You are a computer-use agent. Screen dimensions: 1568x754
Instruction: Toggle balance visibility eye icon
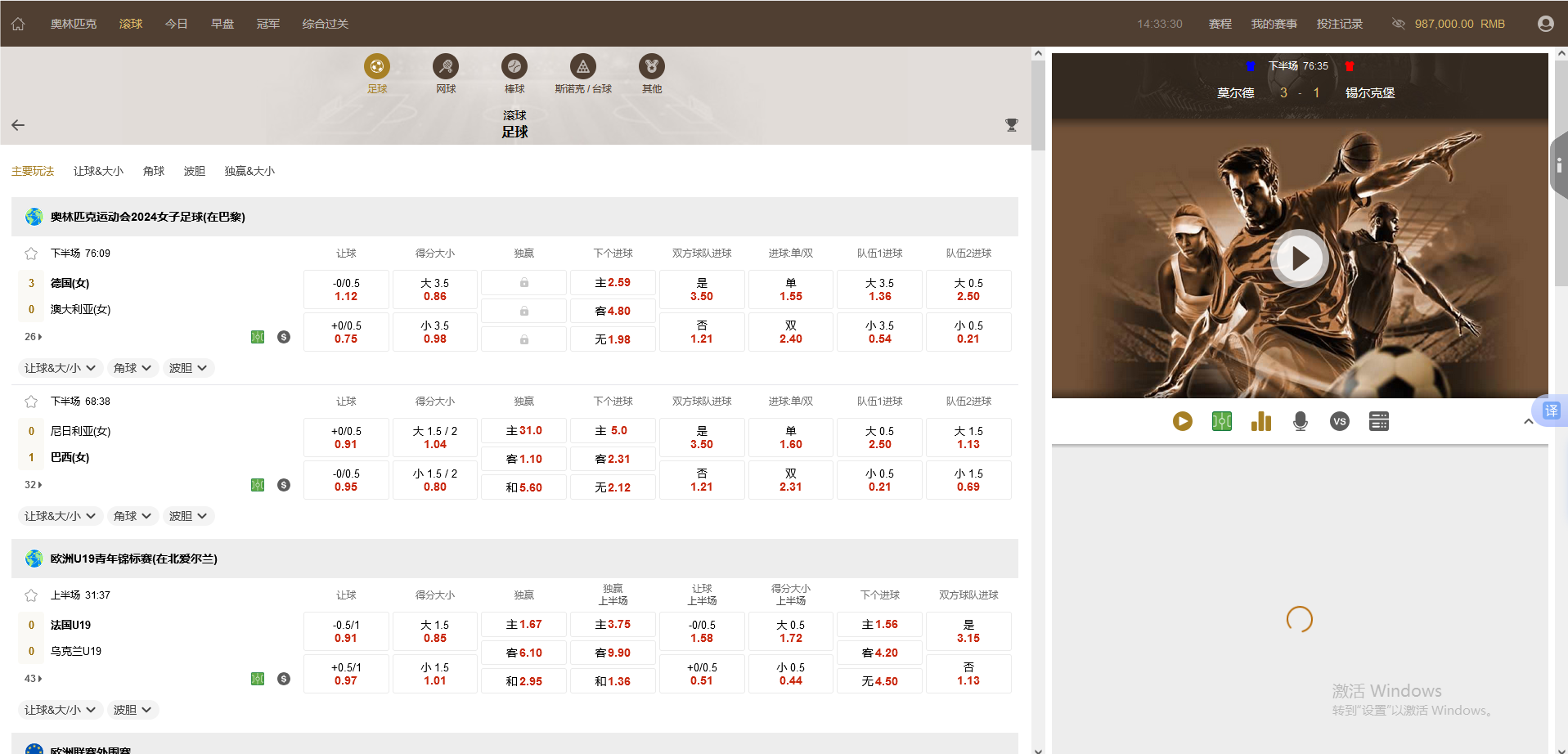[x=1399, y=24]
